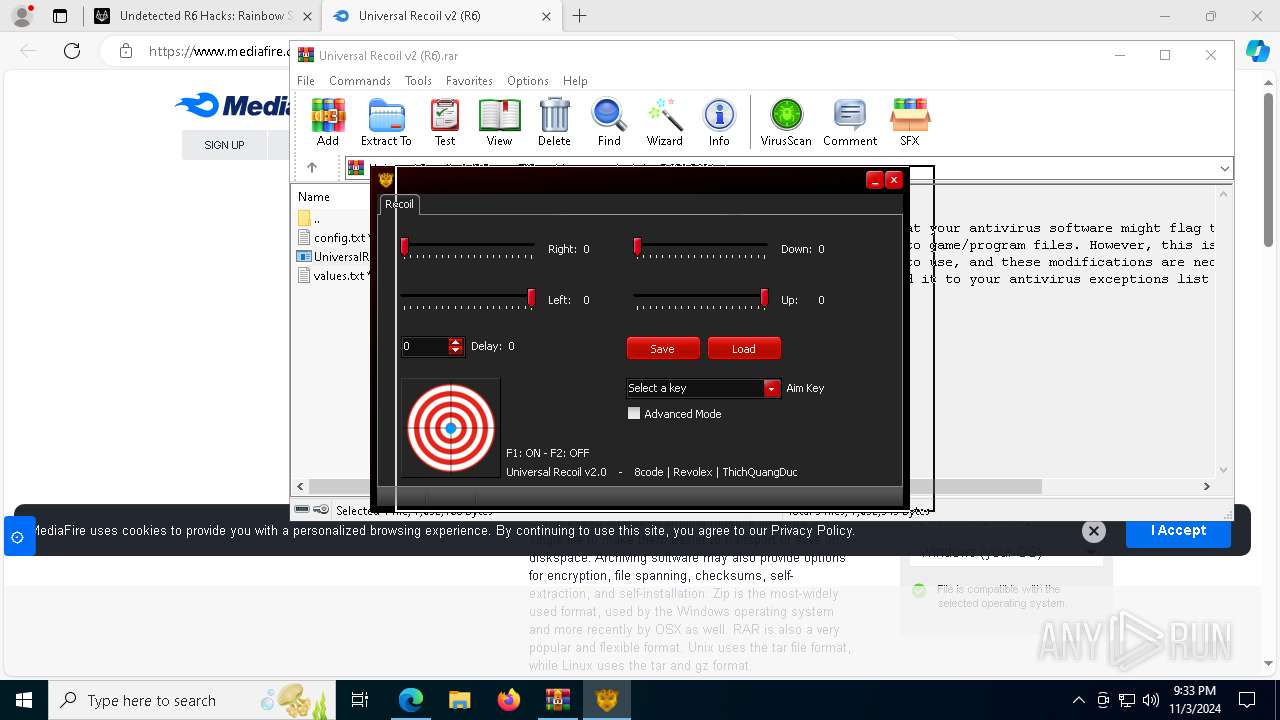1280x720 pixels.
Task: Open the Commands menu
Action: click(360, 81)
